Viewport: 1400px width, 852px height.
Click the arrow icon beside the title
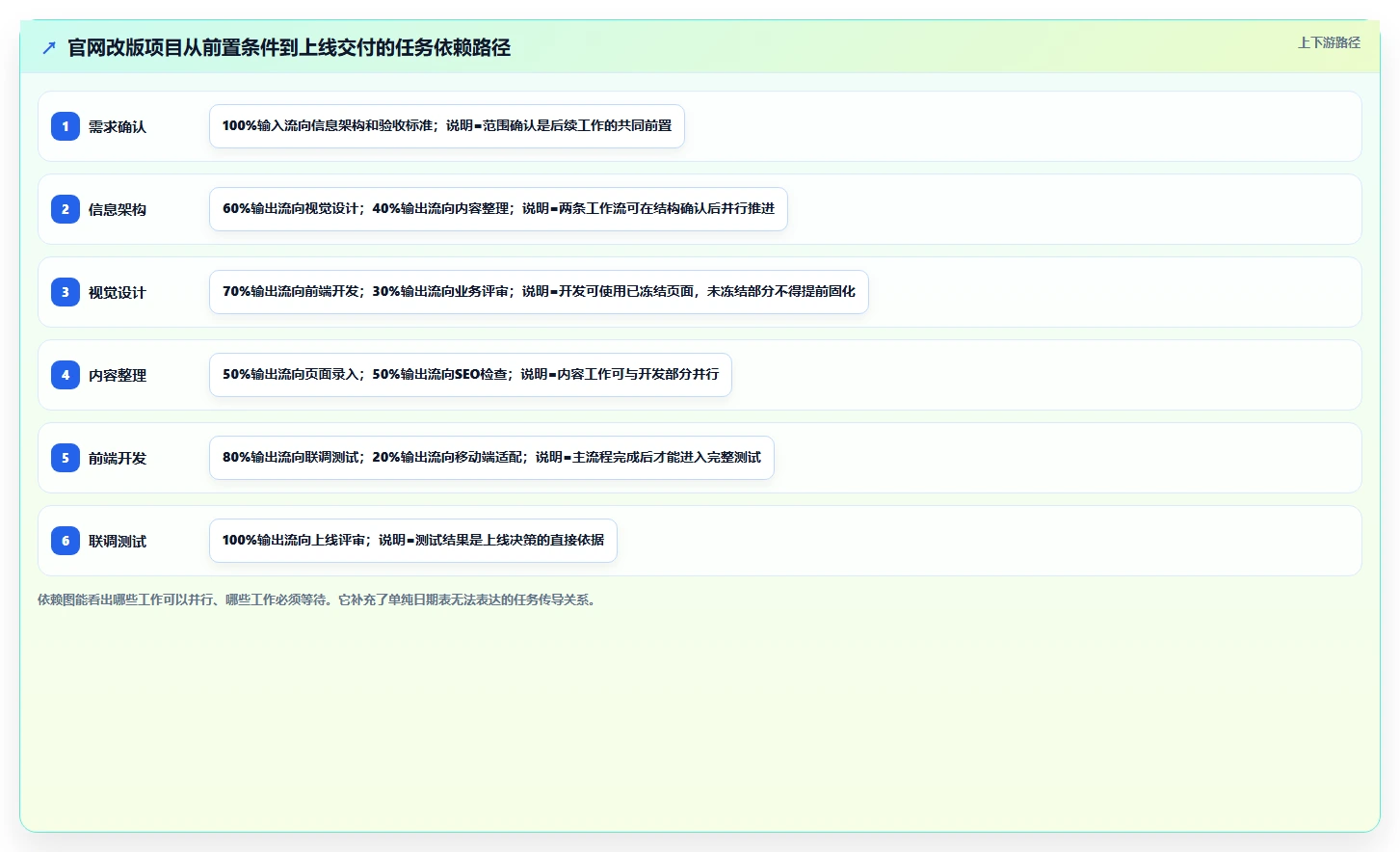49,47
